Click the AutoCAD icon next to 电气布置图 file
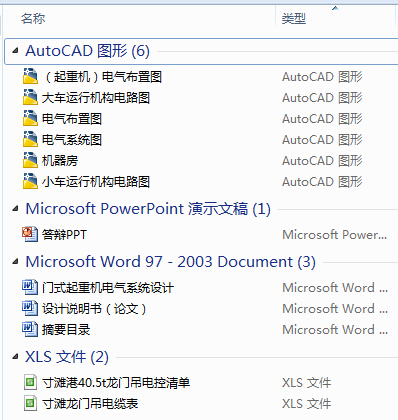This screenshot has width=398, height=420. pos(30,118)
